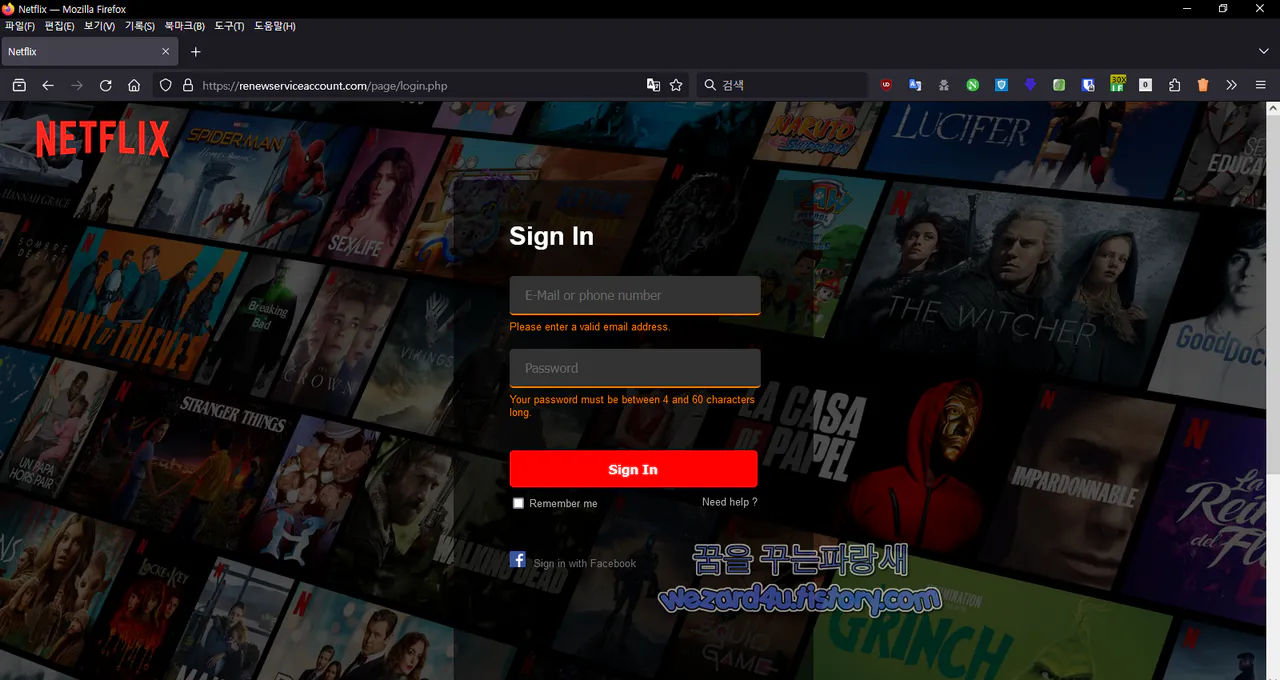Click Sign in with Facebook link
1280x680 pixels.
[585, 564]
